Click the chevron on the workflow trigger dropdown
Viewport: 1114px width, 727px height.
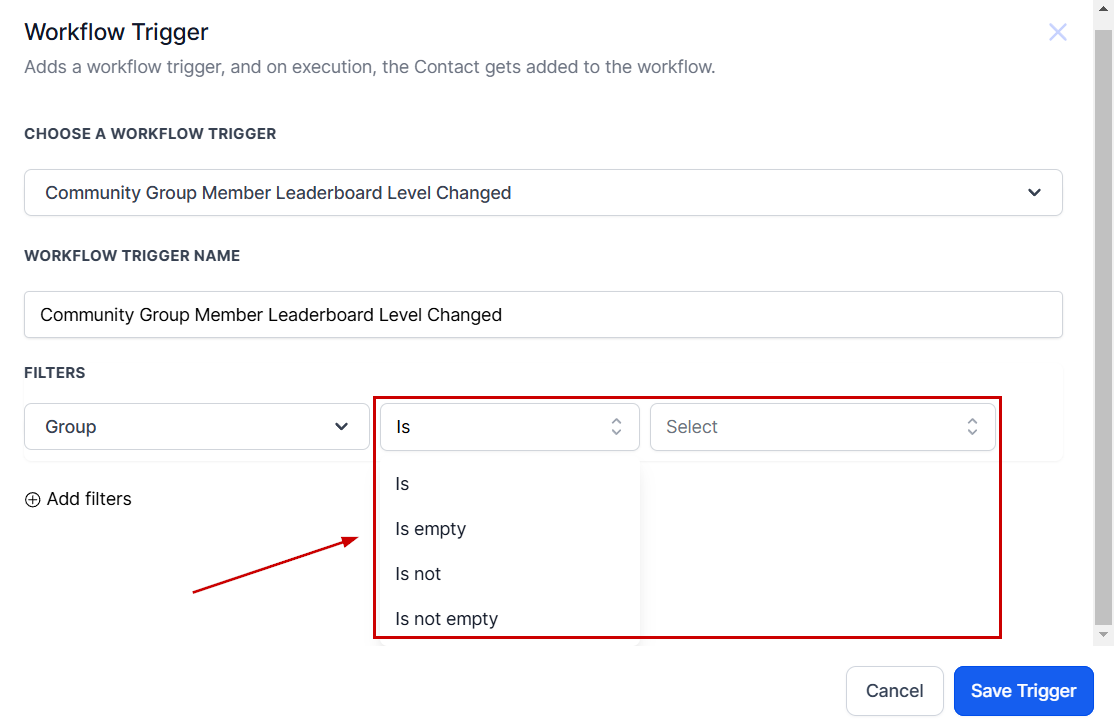coord(1034,193)
